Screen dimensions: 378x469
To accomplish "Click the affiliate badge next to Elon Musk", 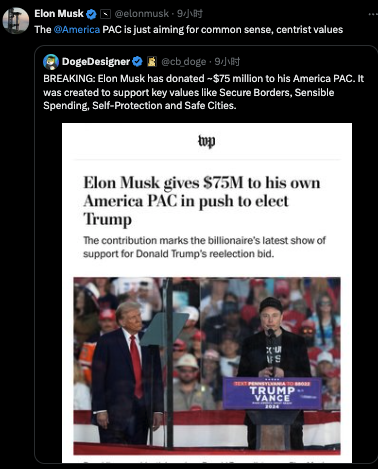I will click(x=105, y=14).
